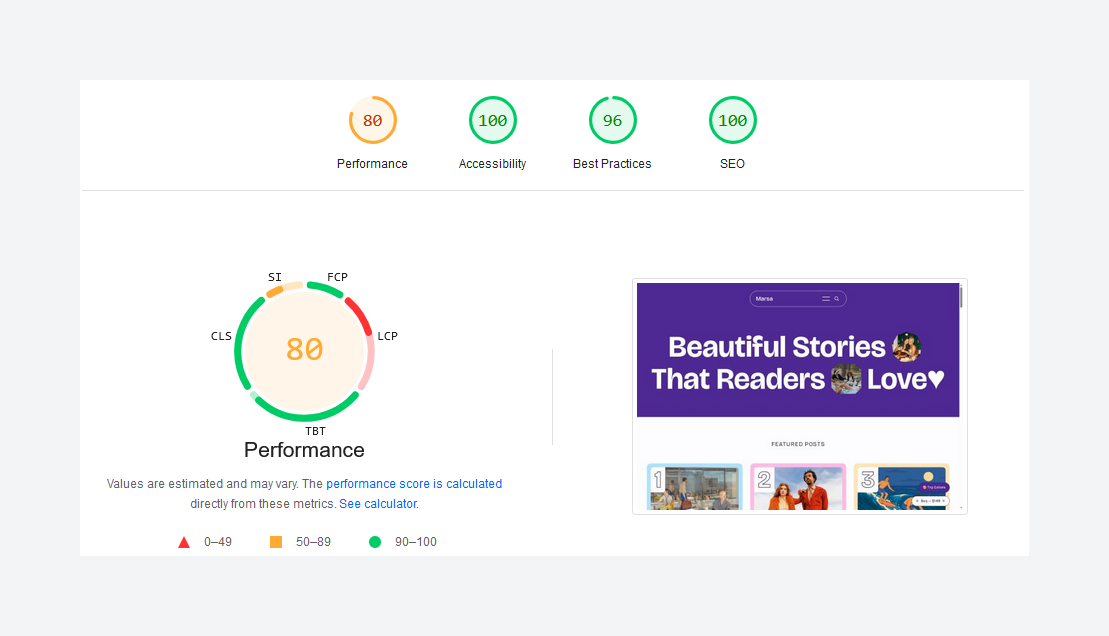
Task: Click the Accessibility score gauge showing 100
Action: click(493, 120)
